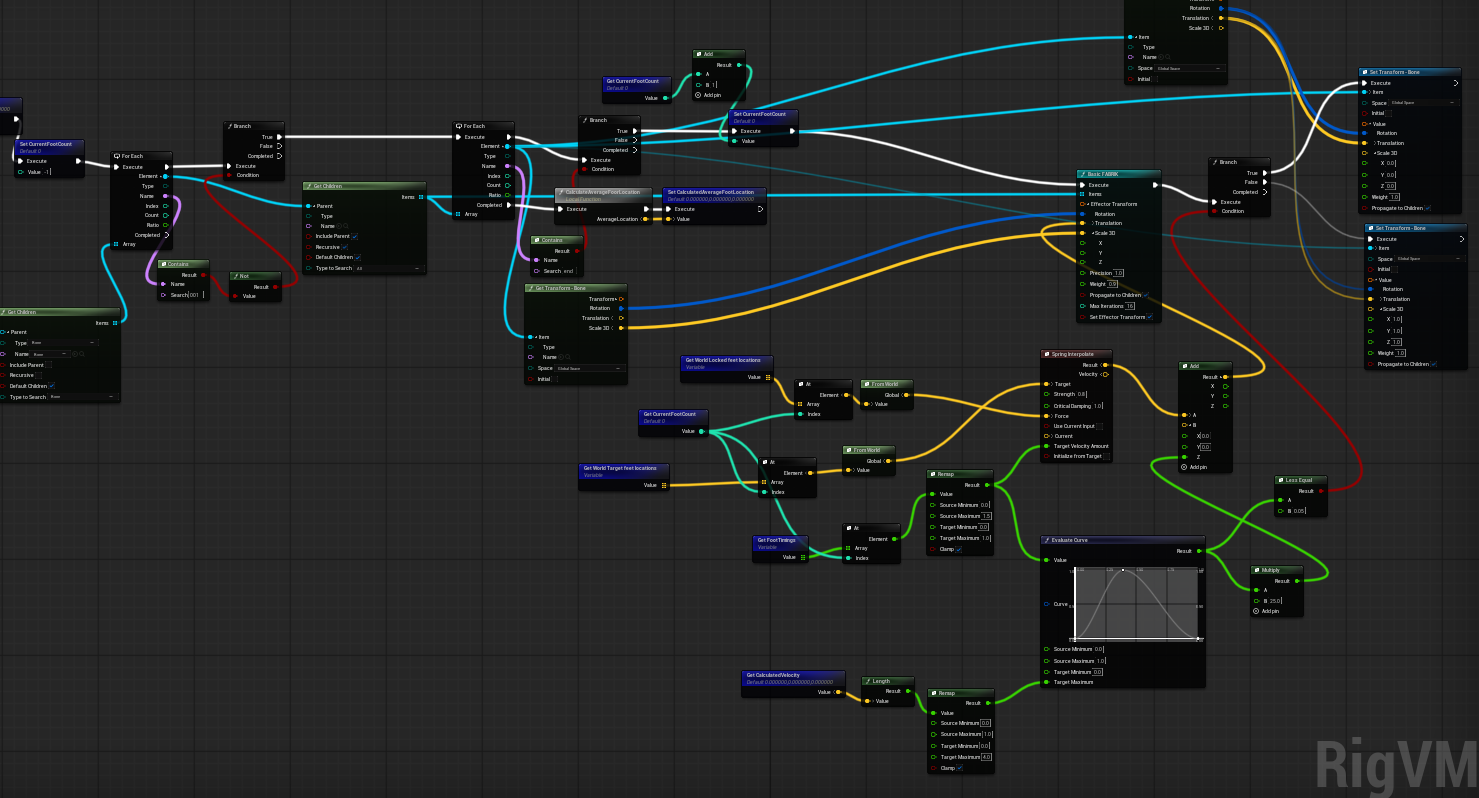
Task: Select the Evaluate Curve node by its title
Action: click(x=1068, y=540)
